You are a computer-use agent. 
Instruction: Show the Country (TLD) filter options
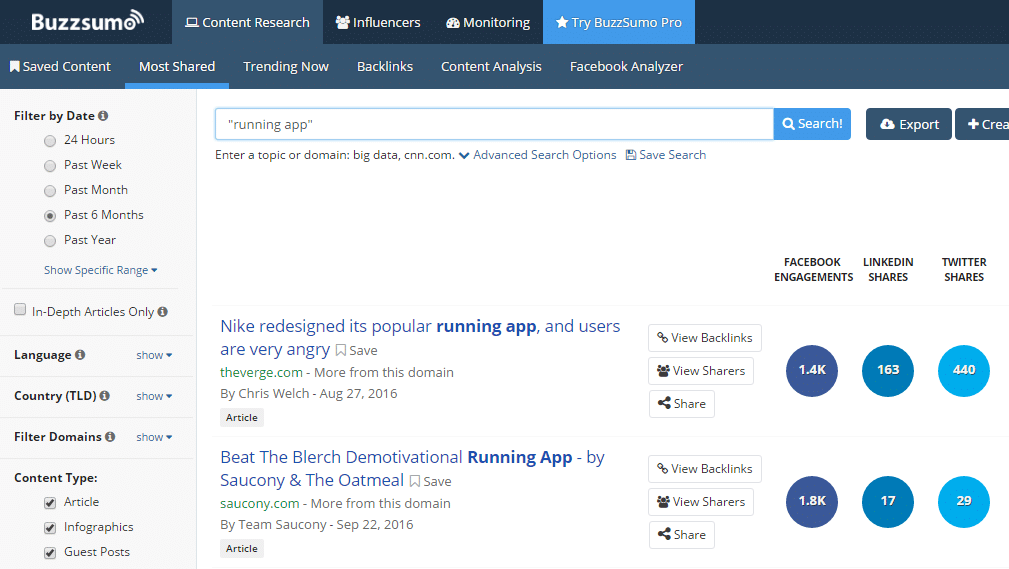[x=154, y=396]
